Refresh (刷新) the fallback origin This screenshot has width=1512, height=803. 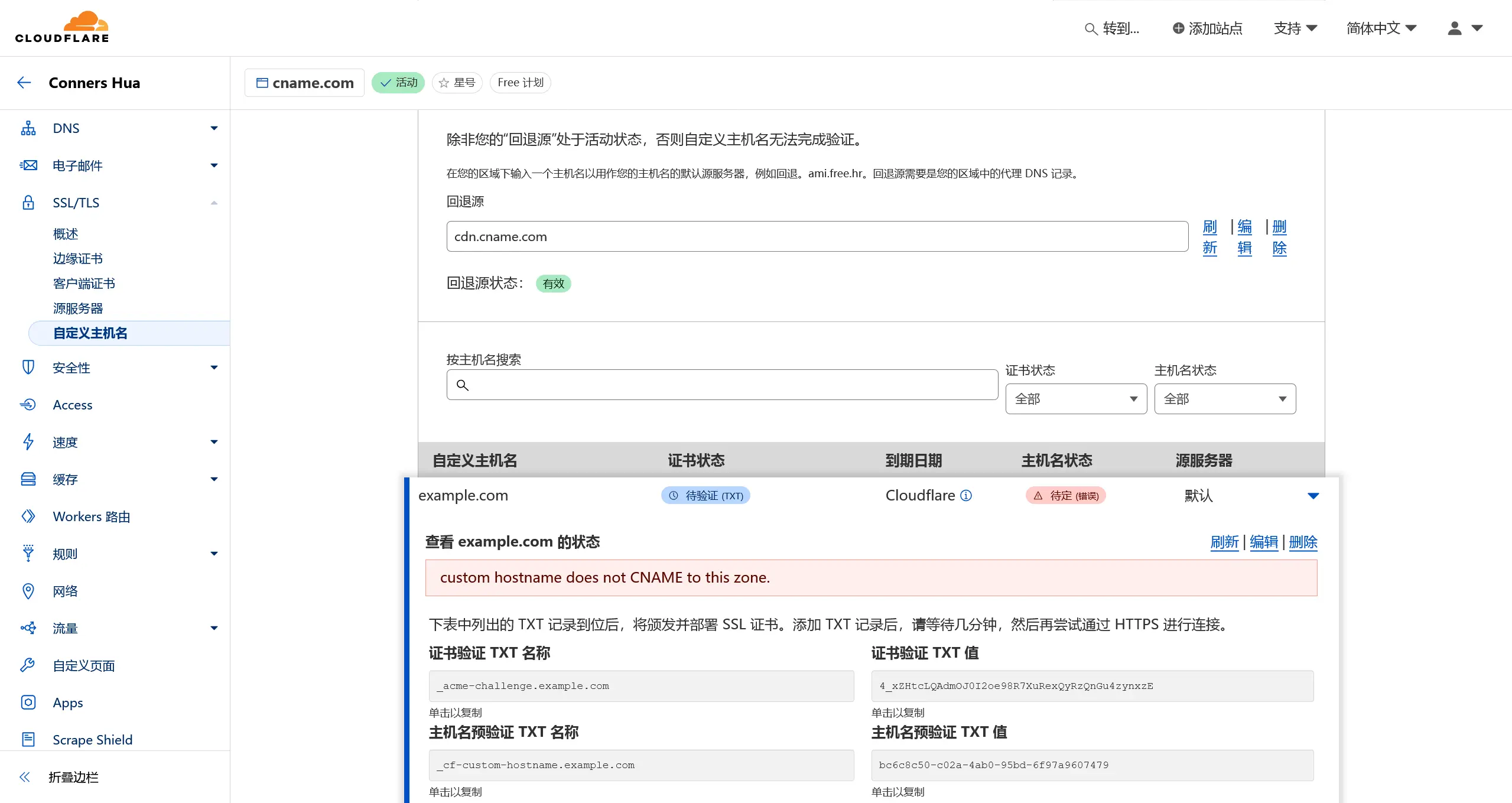1209,237
